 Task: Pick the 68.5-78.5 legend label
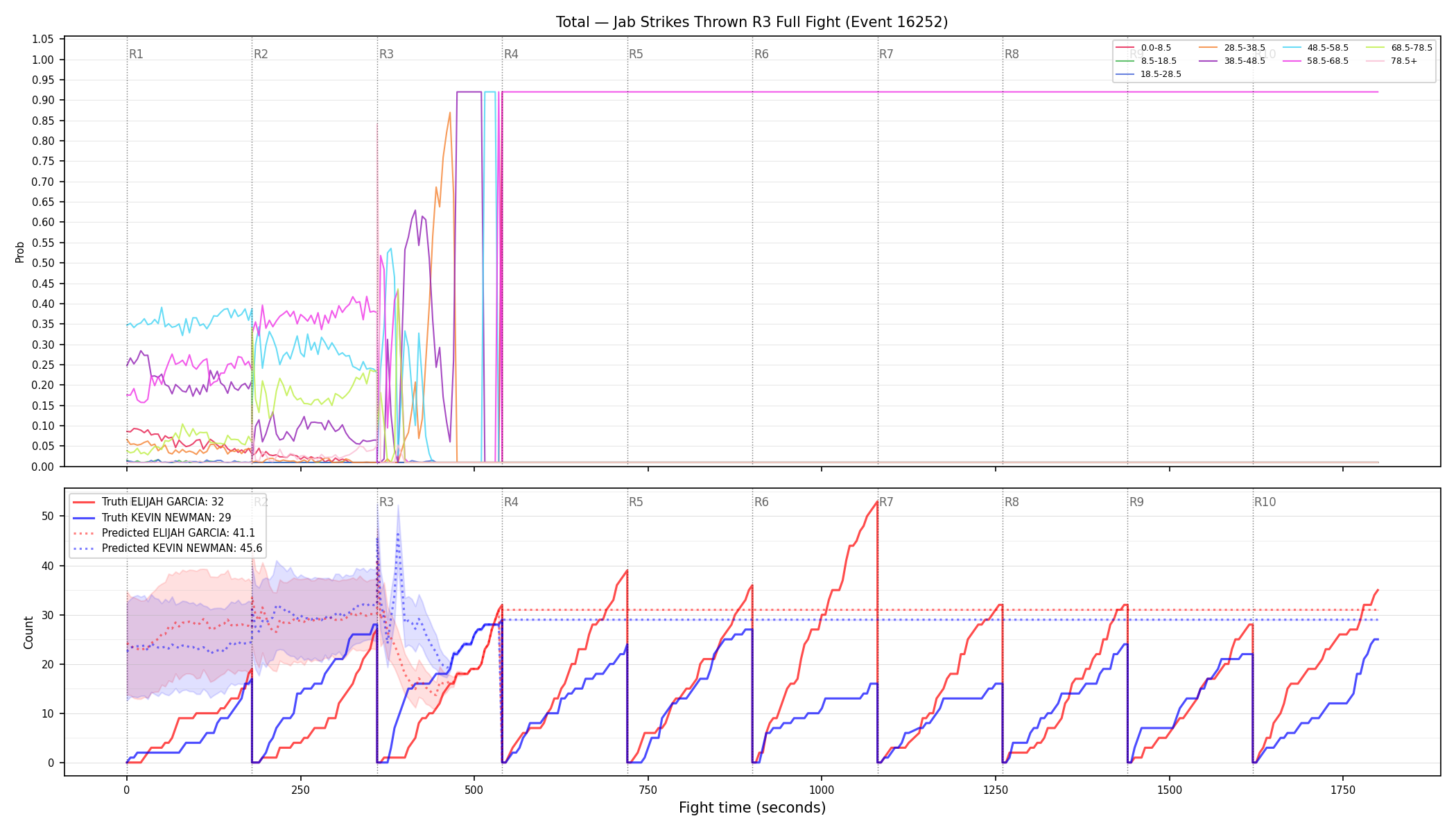click(x=1412, y=48)
